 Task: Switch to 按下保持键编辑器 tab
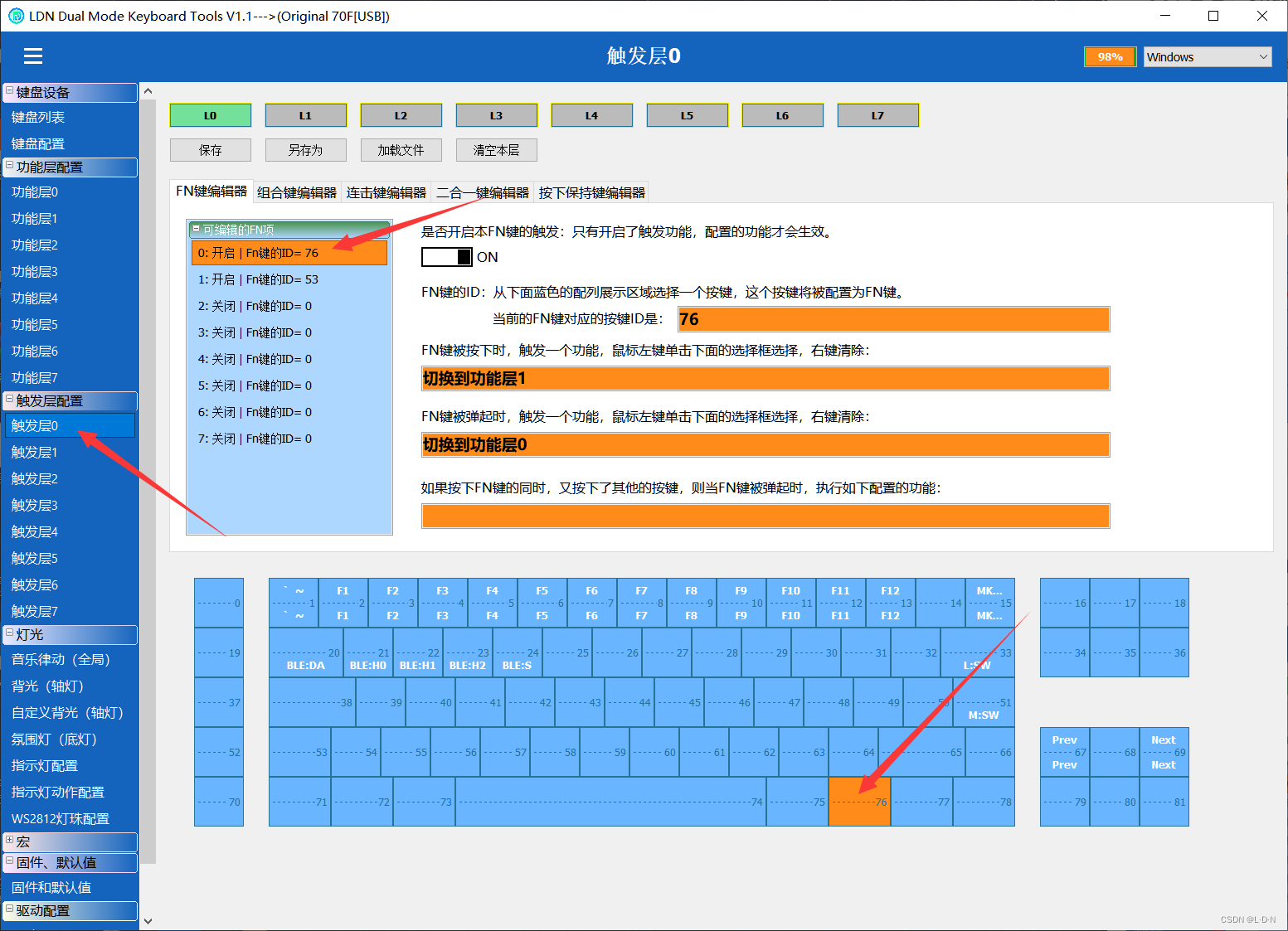coord(591,192)
